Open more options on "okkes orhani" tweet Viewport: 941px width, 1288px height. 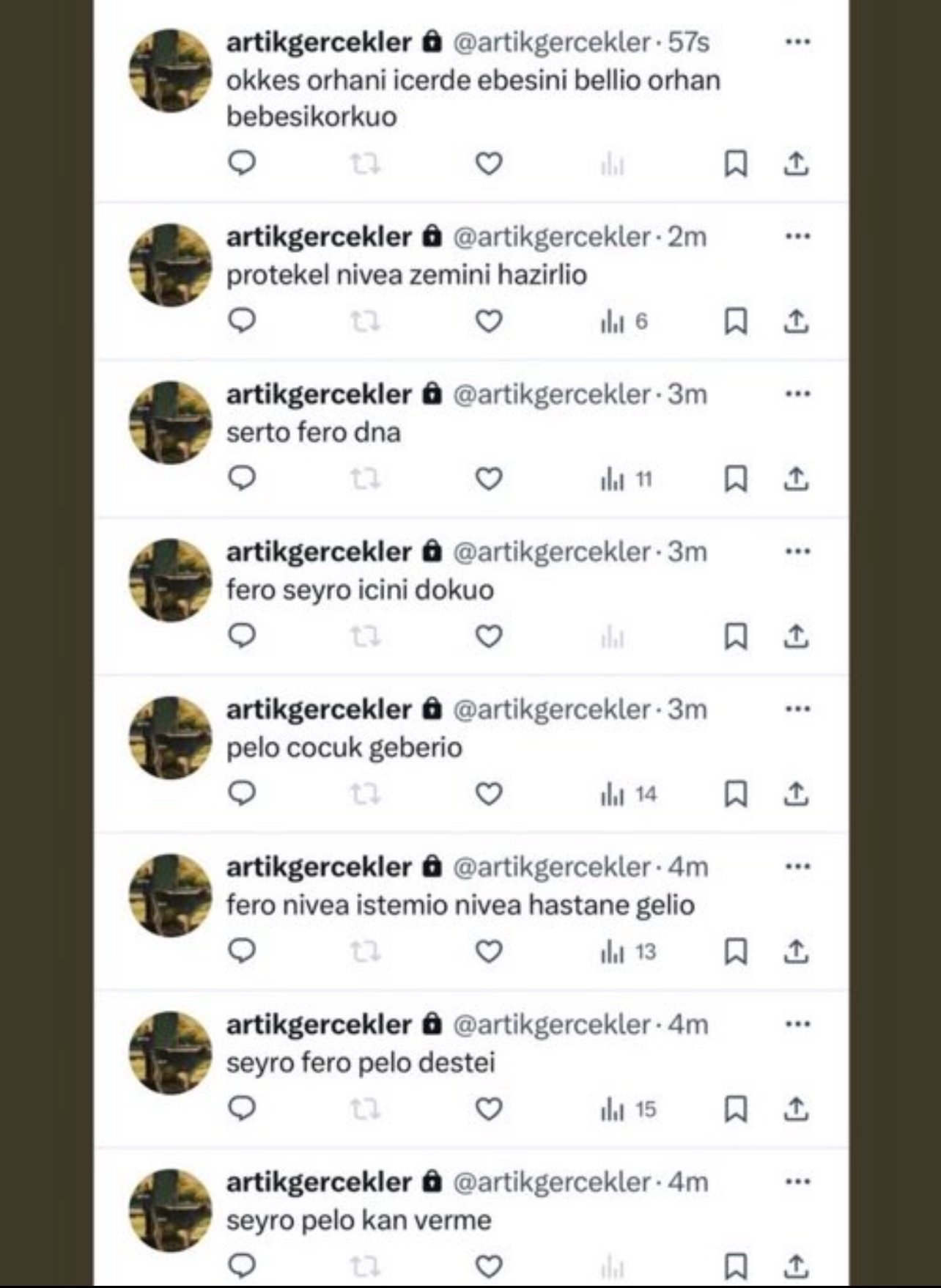(x=797, y=42)
